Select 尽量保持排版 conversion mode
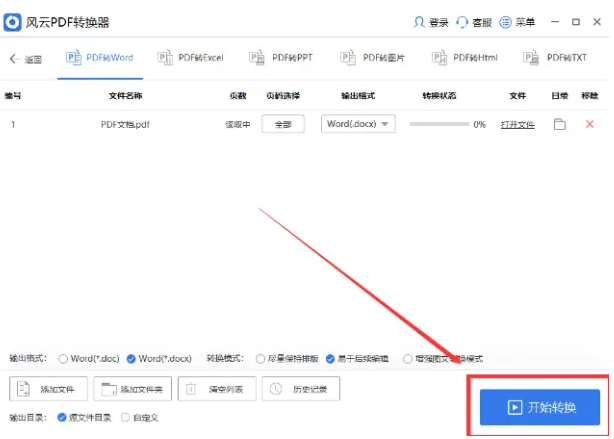 pyautogui.click(x=260, y=359)
